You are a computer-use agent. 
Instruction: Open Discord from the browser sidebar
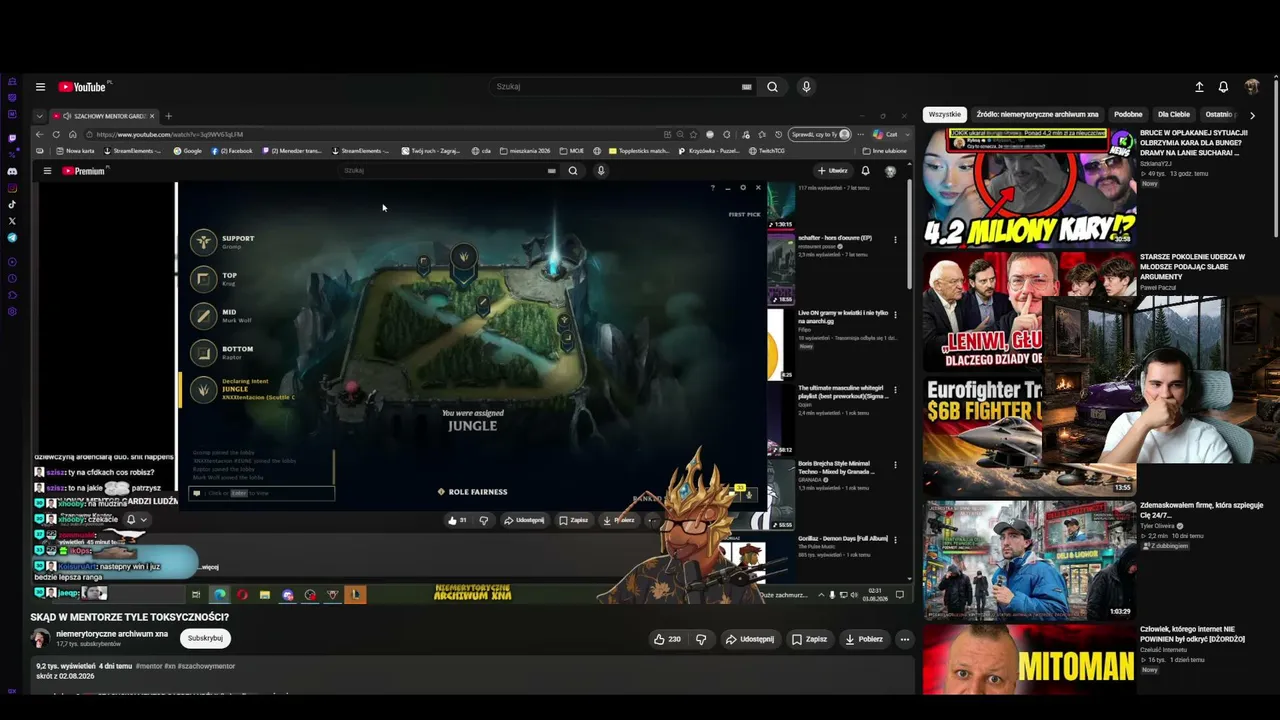point(12,171)
